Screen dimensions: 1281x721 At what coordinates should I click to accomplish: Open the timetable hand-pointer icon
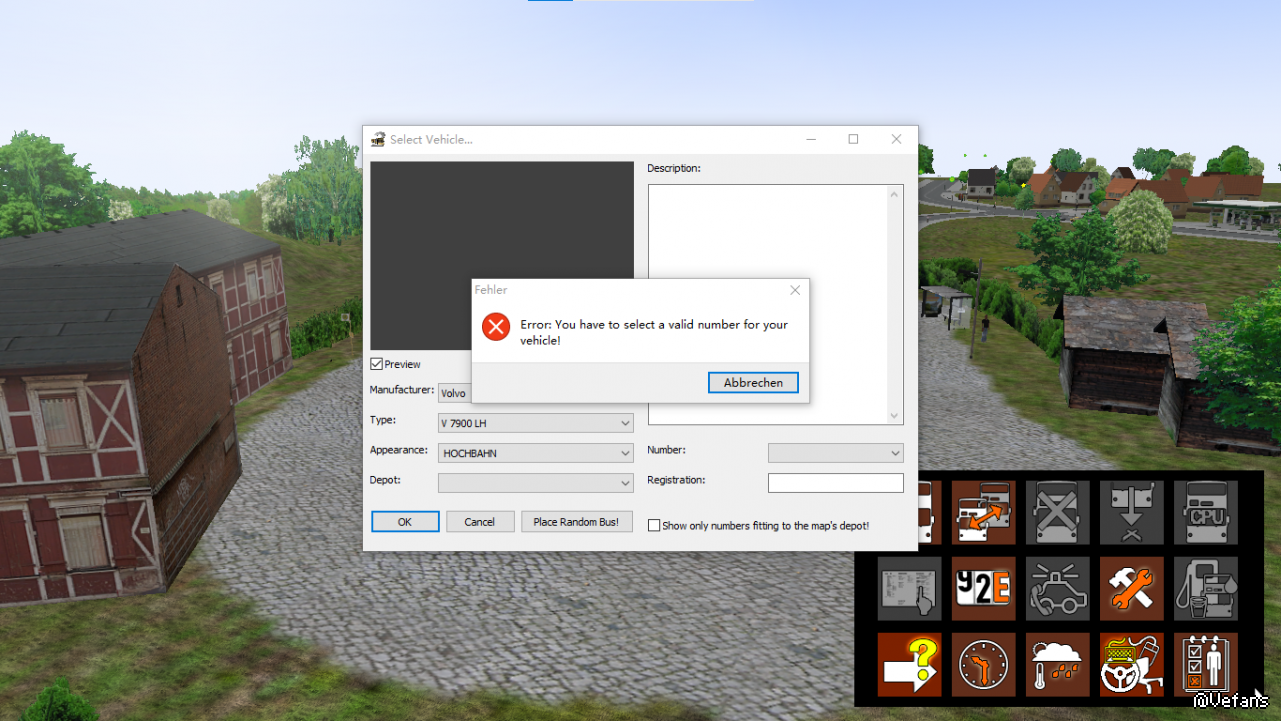click(x=909, y=588)
